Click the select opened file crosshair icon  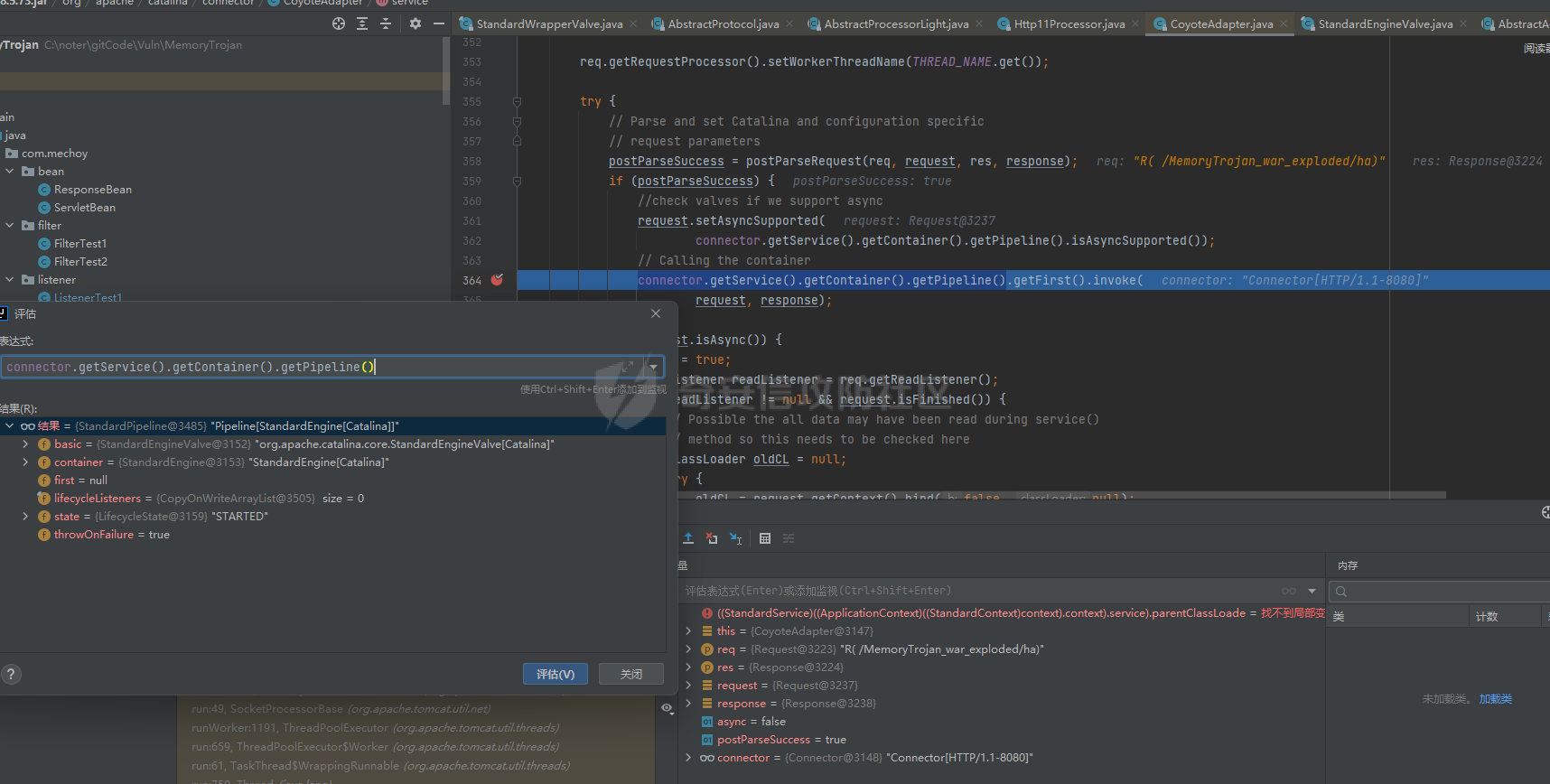(x=339, y=23)
